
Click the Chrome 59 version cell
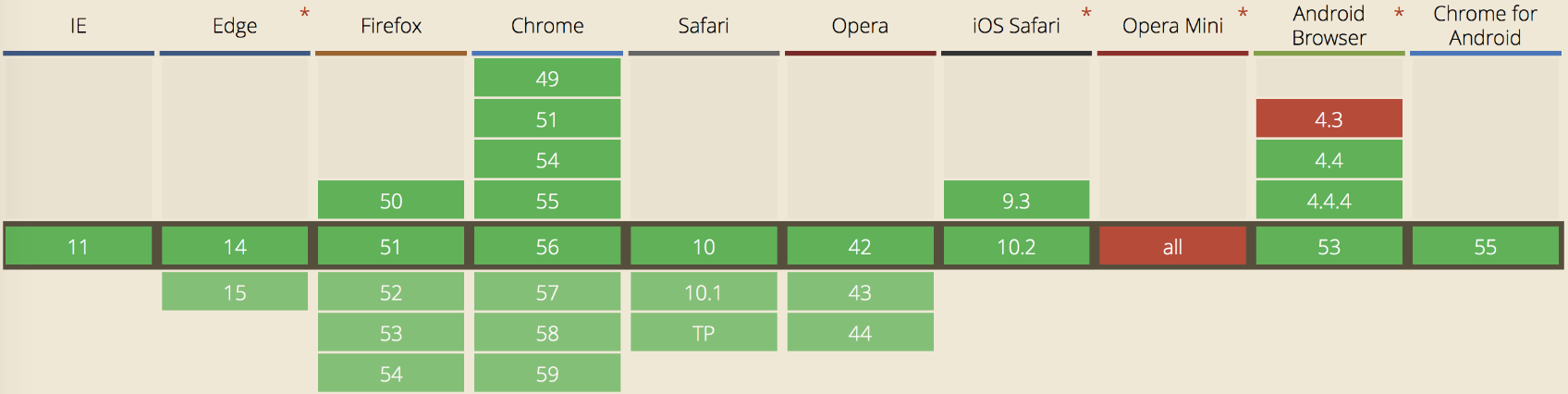pyautogui.click(x=547, y=374)
